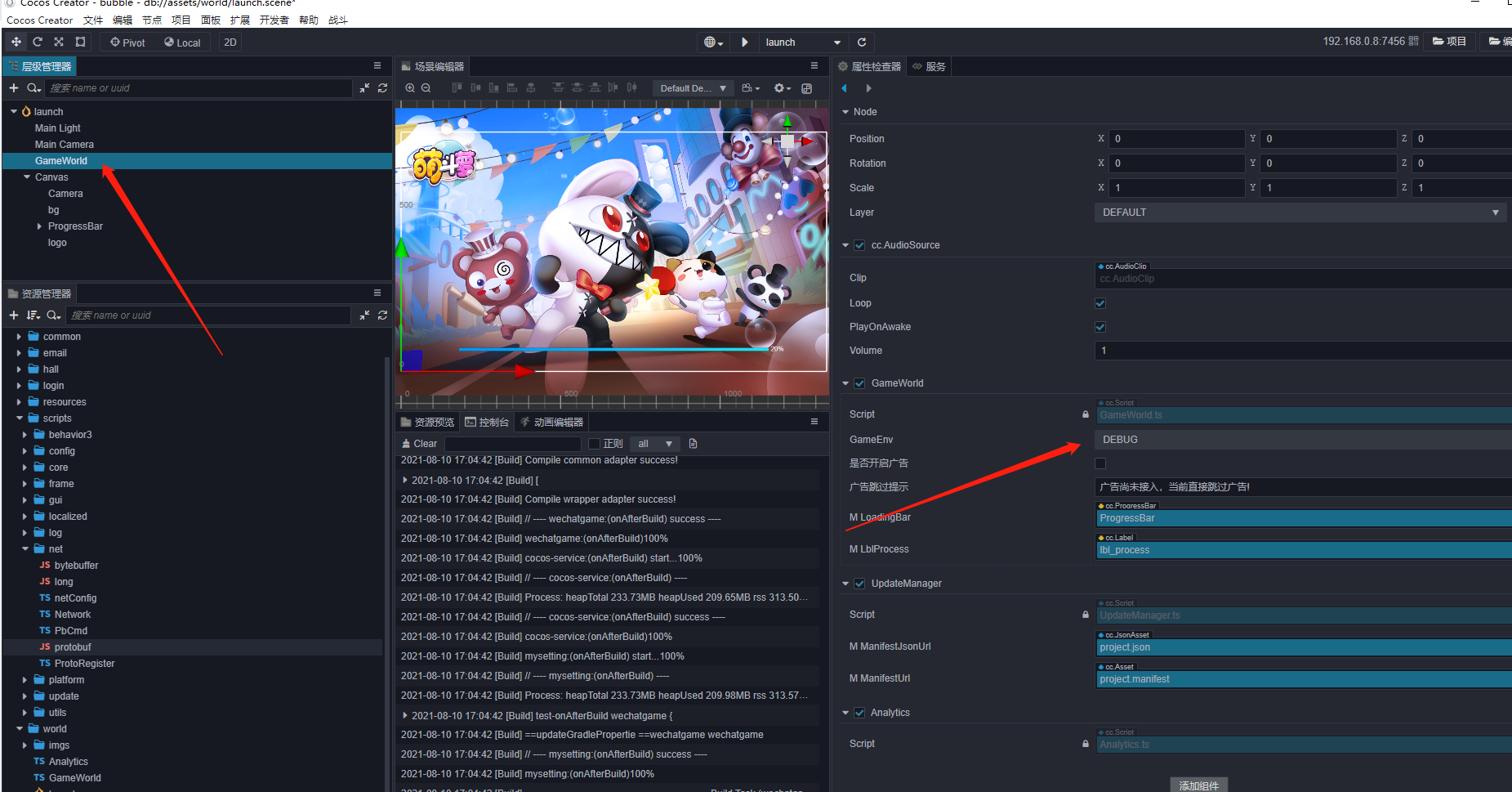Open the 节点 menu
This screenshot has width=1512, height=792.
pos(152,20)
